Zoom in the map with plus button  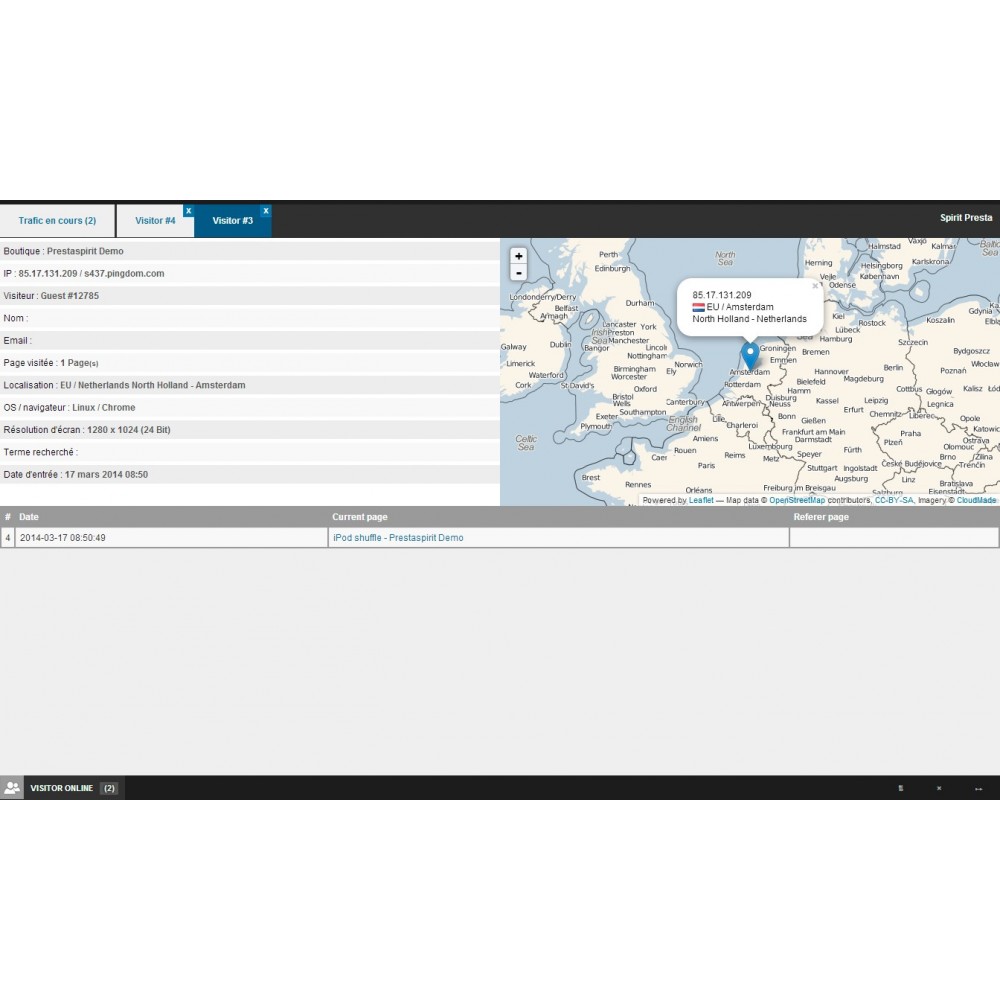tap(518, 256)
